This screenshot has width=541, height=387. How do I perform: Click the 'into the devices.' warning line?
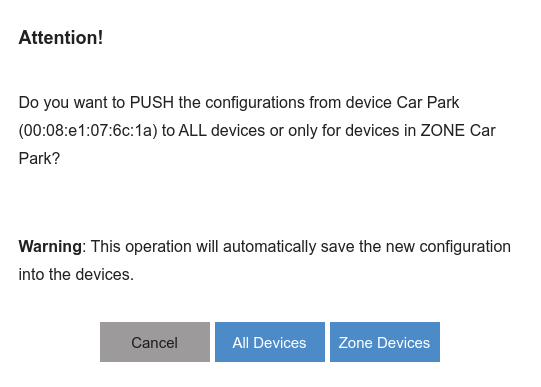pos(76,275)
